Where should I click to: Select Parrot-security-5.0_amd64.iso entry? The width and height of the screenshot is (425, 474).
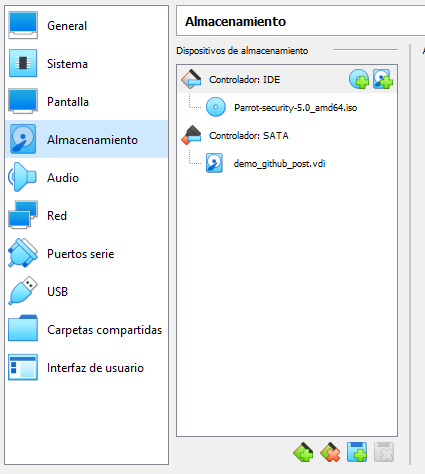click(x=295, y=108)
